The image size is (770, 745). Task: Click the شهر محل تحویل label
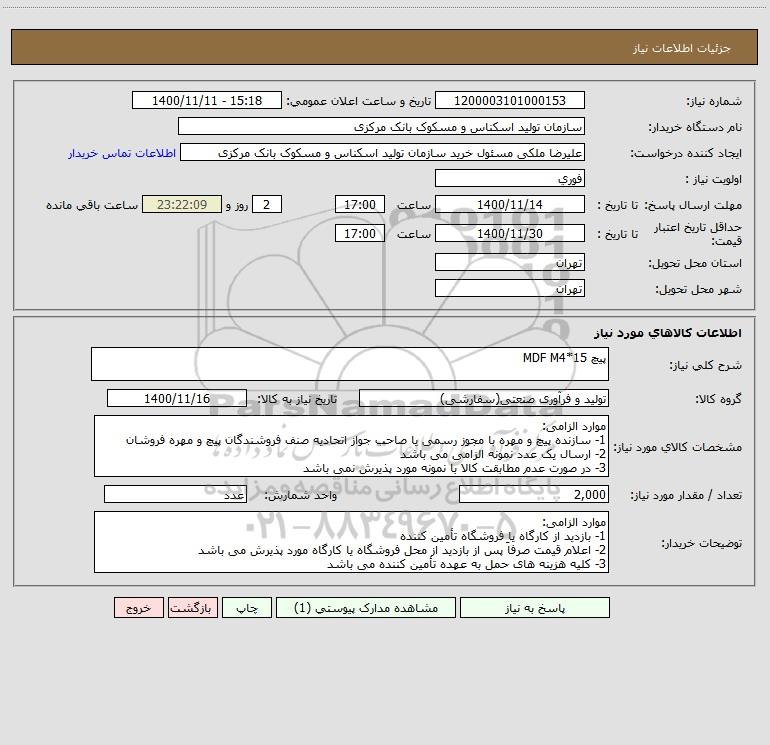[699, 290]
